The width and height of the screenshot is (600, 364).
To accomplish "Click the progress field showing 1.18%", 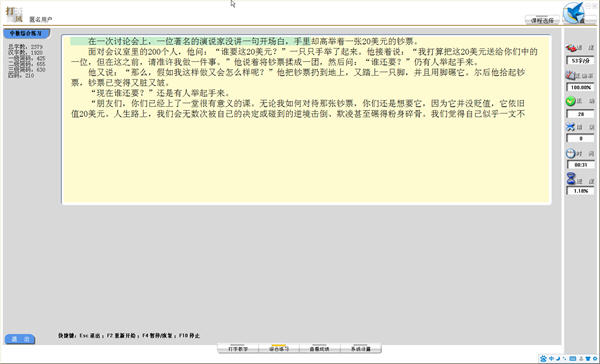I will click(580, 191).
